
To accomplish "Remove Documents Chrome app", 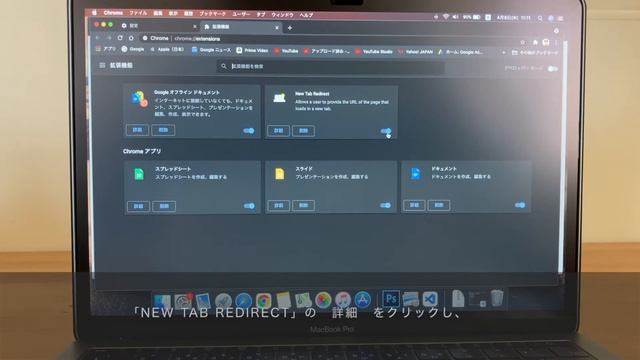I will tap(439, 205).
